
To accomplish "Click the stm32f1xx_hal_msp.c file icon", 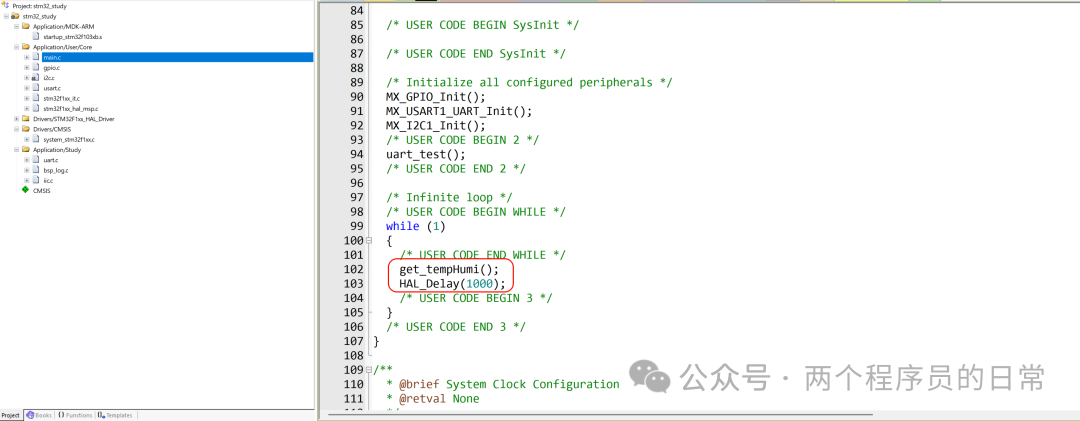I will click(x=36, y=109).
